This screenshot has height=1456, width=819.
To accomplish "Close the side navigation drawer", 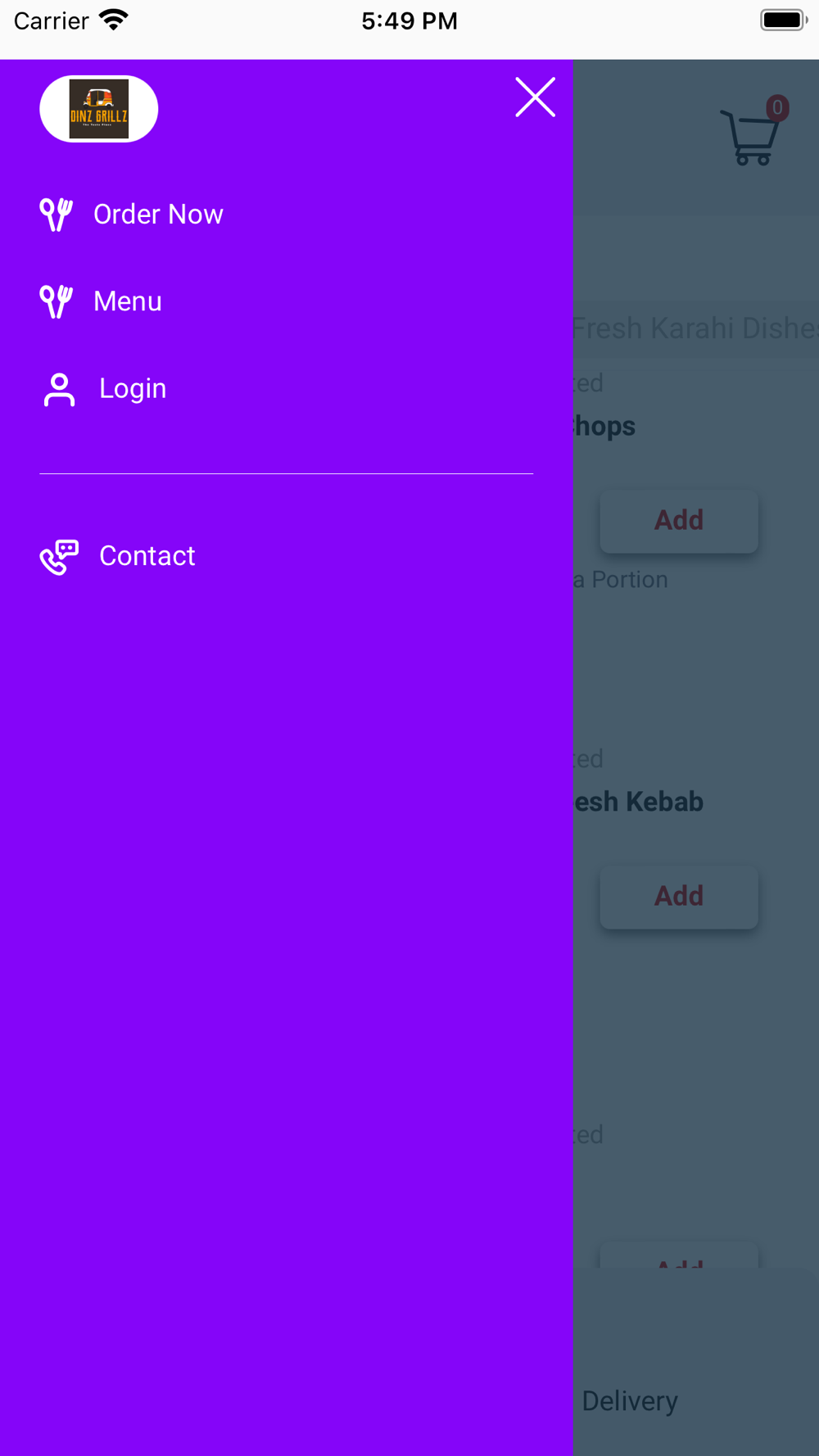I will [x=535, y=97].
